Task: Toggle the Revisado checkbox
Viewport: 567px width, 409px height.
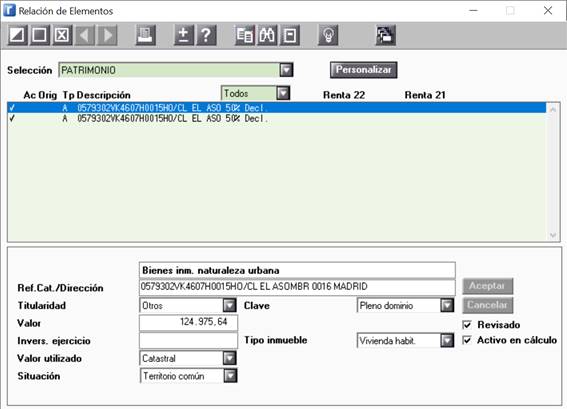Action: click(x=467, y=325)
